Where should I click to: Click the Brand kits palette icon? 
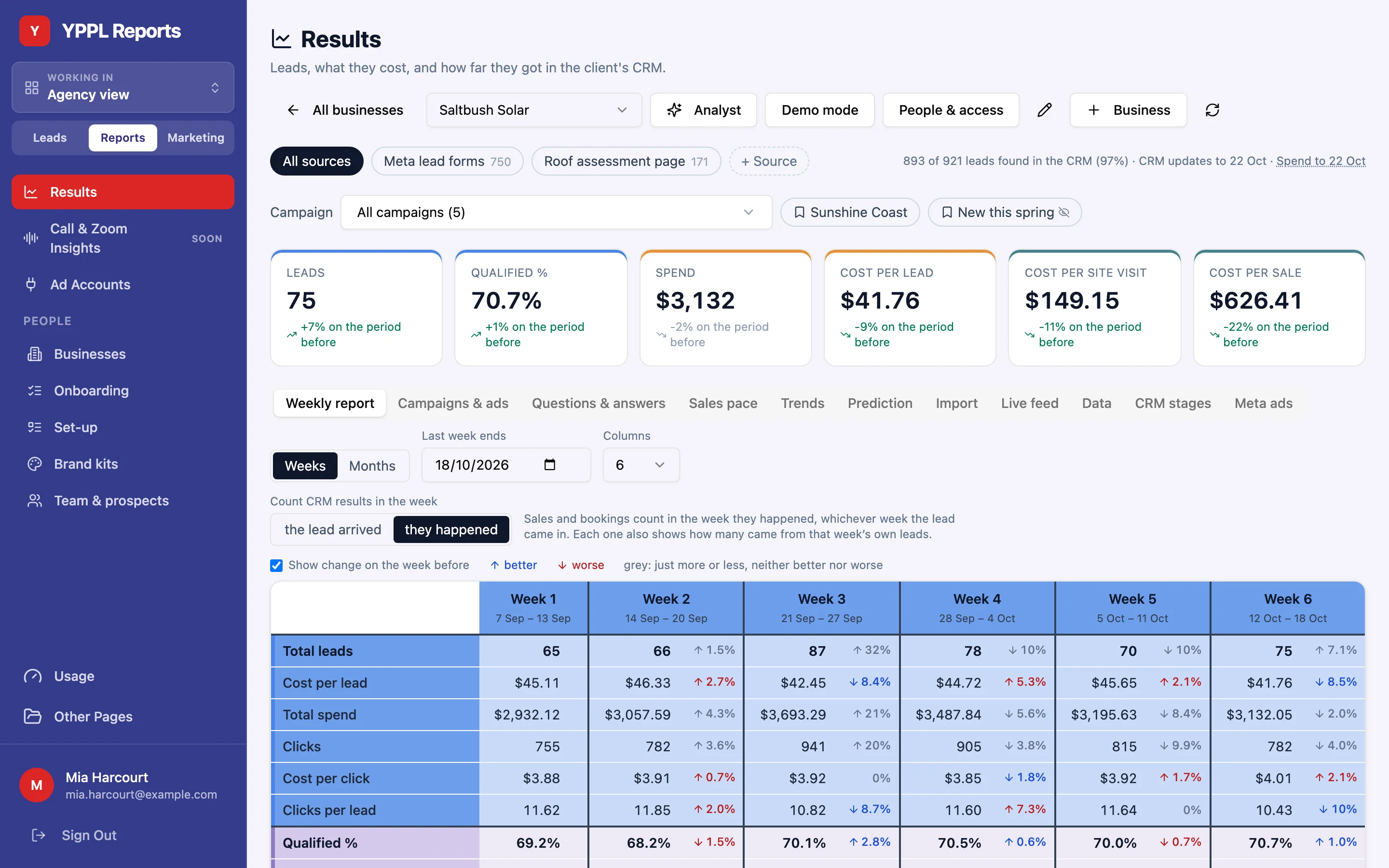click(x=35, y=464)
